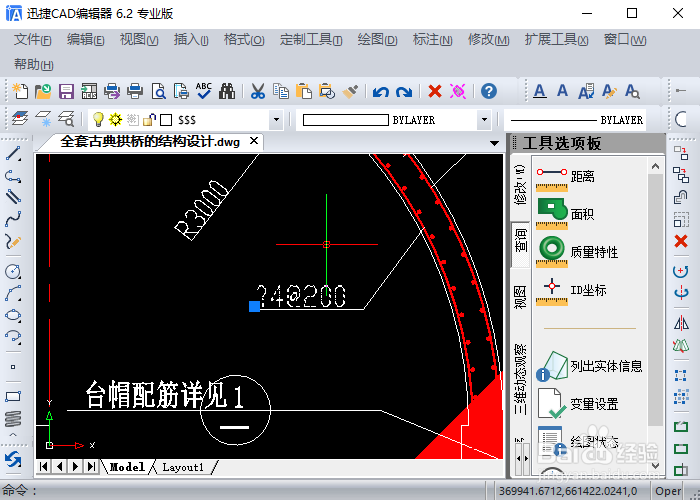Click the Print icon

[135, 92]
